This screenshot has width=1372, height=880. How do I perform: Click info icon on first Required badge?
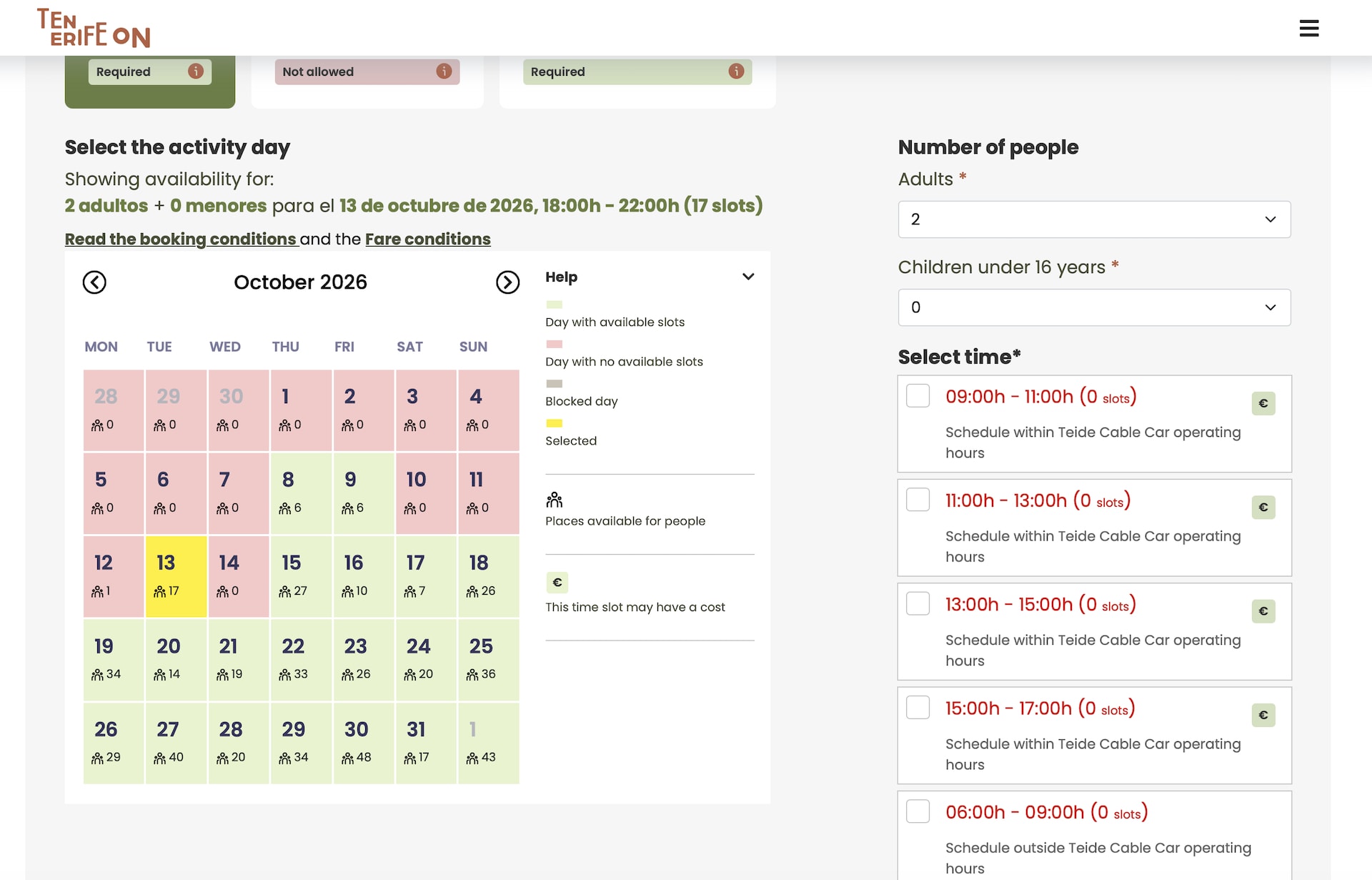[196, 71]
